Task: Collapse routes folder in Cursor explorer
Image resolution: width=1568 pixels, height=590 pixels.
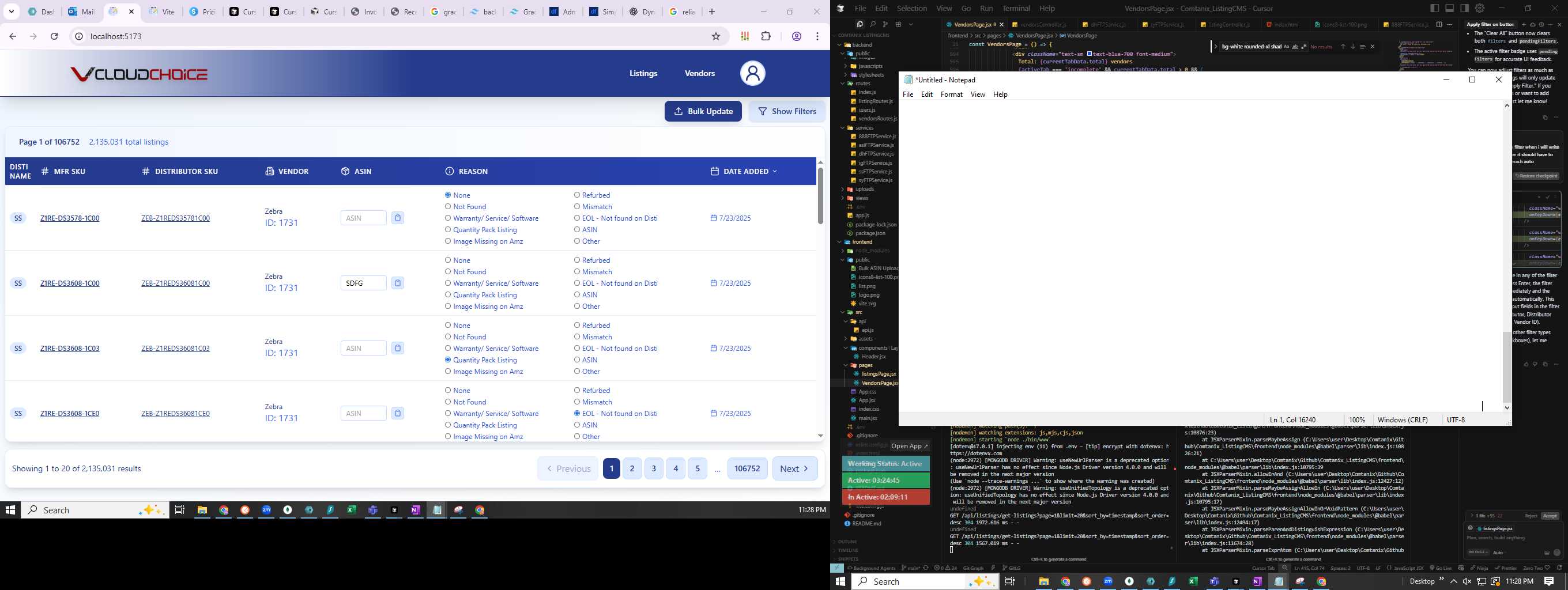Action: (x=843, y=84)
